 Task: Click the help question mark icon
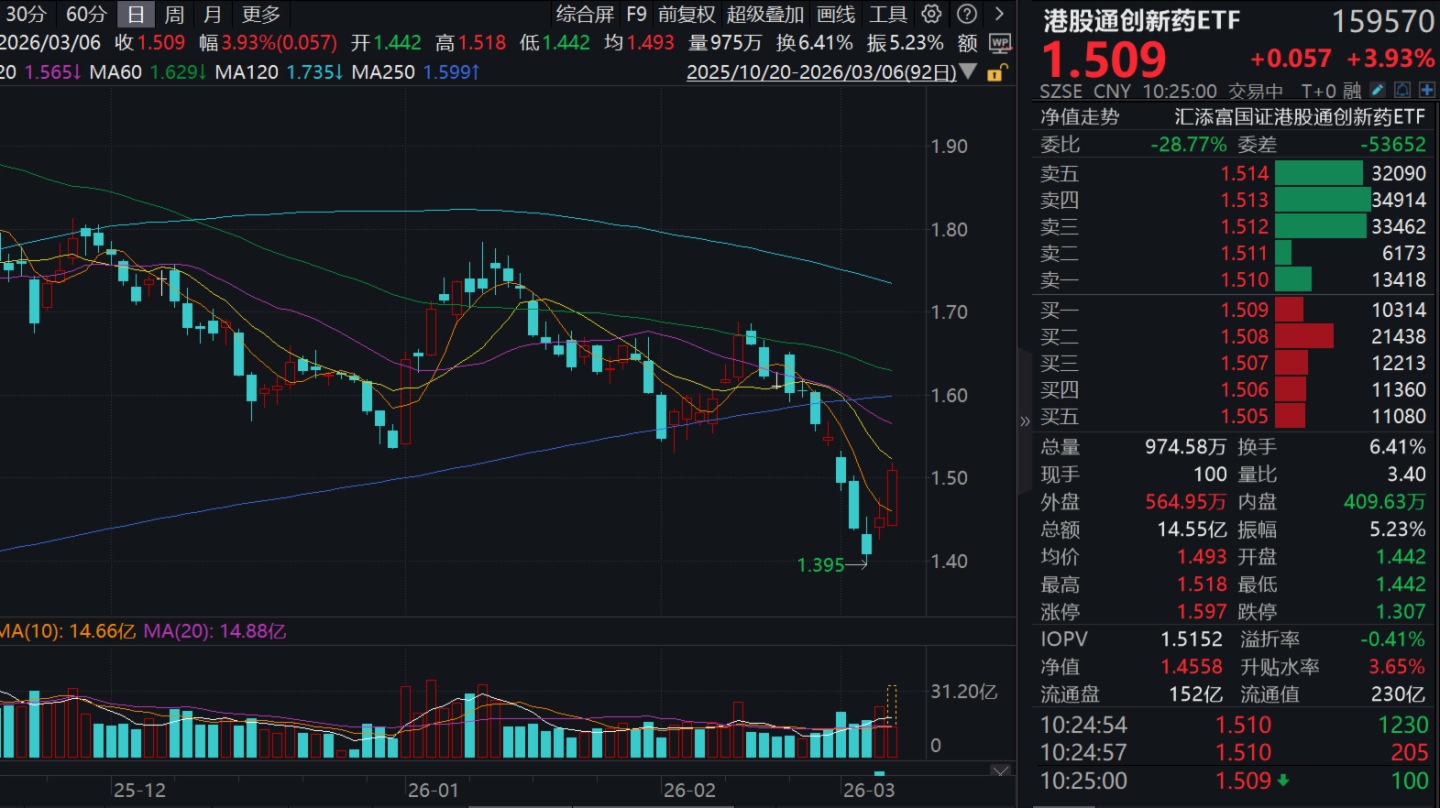pos(966,14)
